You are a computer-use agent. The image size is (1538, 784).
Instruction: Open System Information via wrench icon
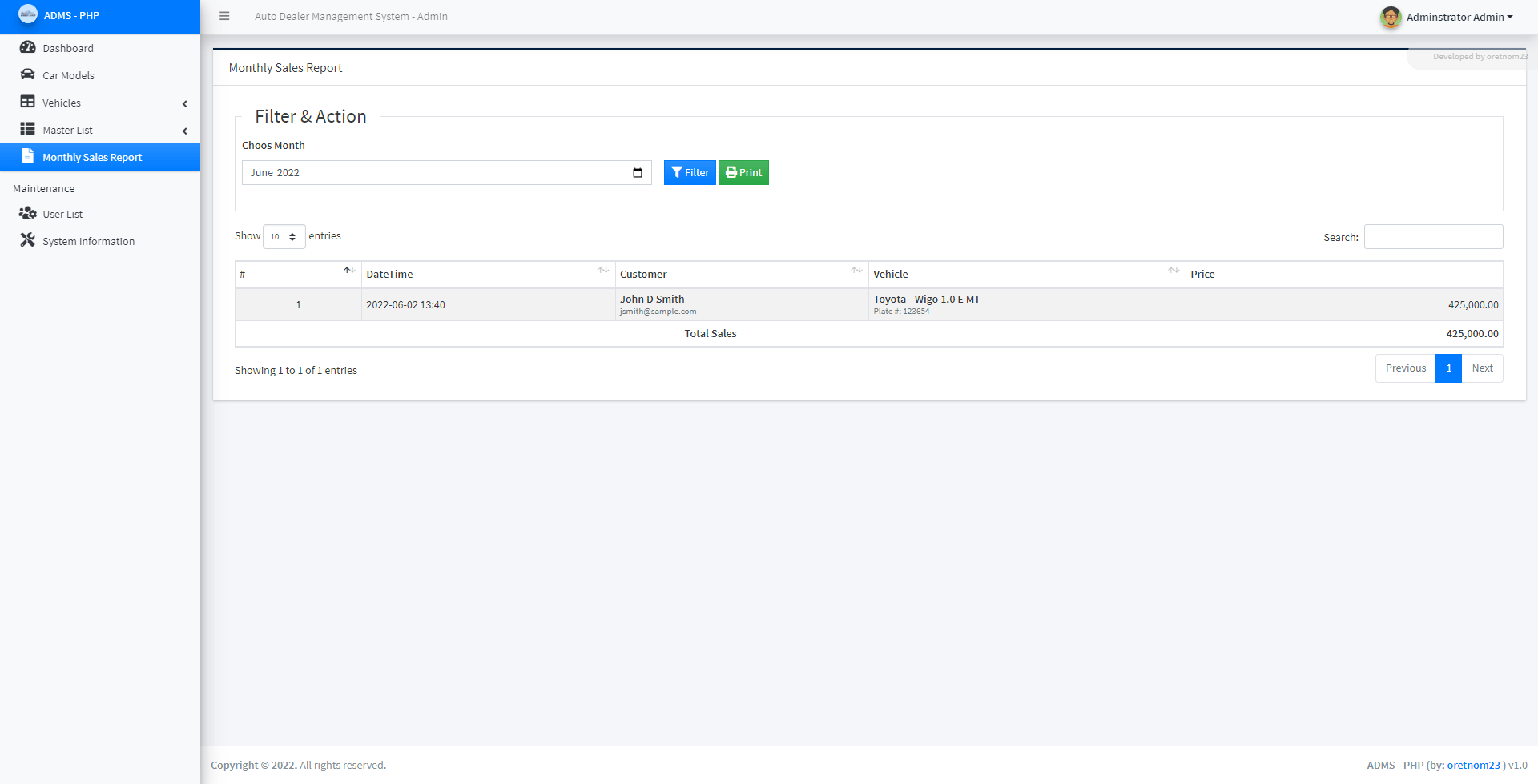28,240
